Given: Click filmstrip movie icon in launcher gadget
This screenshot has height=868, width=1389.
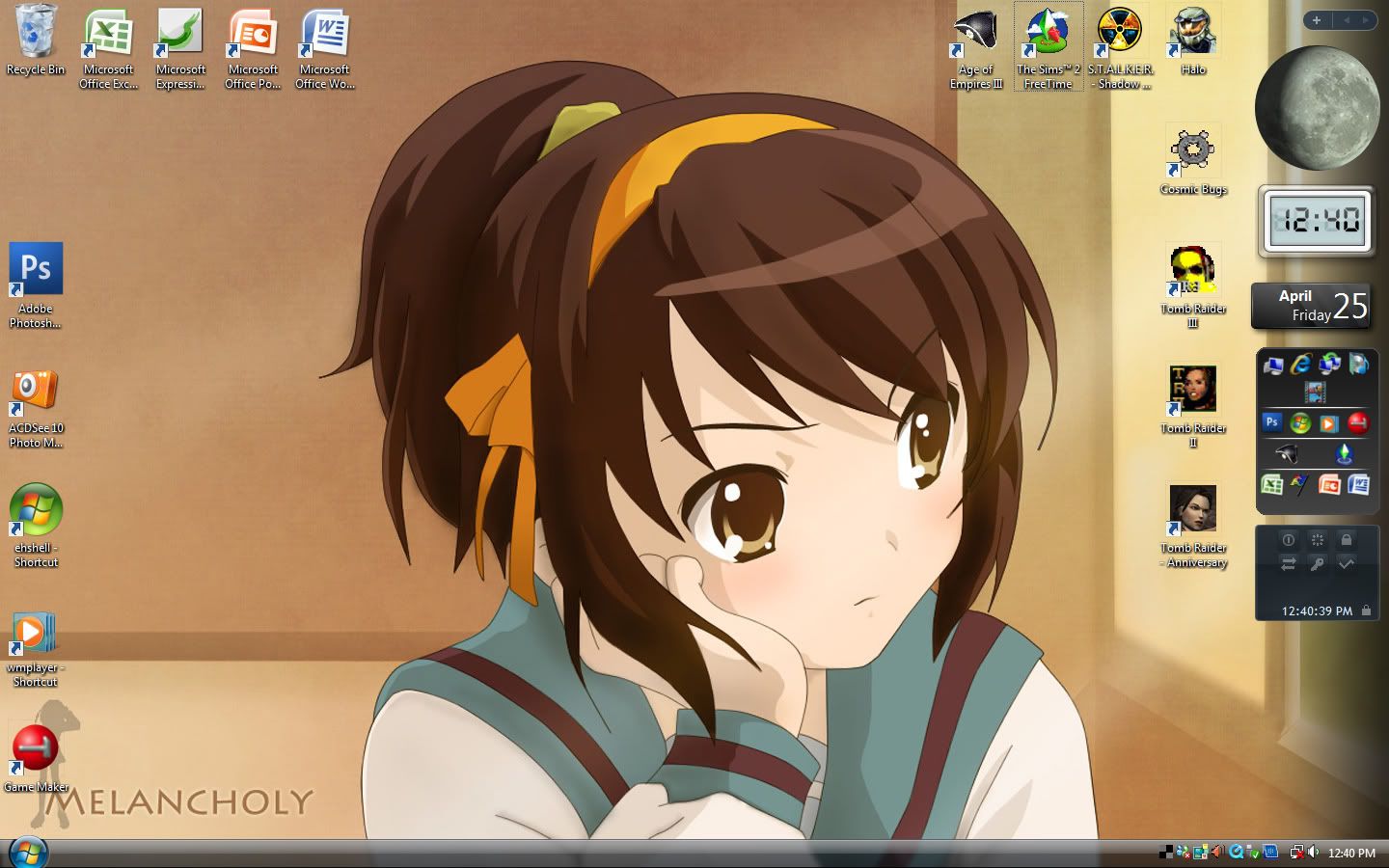Looking at the screenshot, I should point(1316,393).
